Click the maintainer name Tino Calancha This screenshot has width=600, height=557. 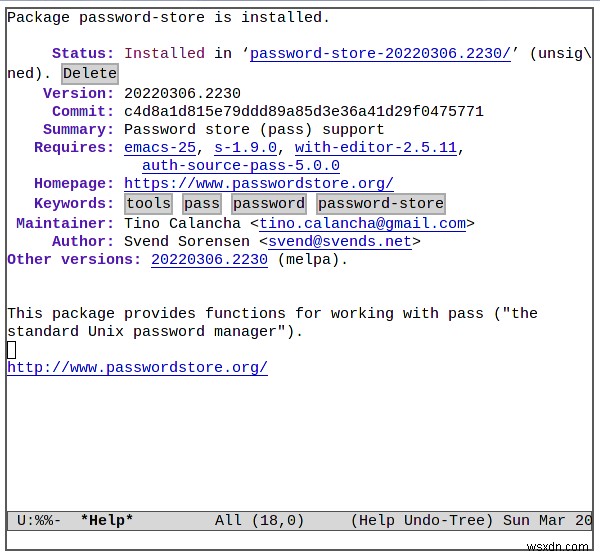183,223
